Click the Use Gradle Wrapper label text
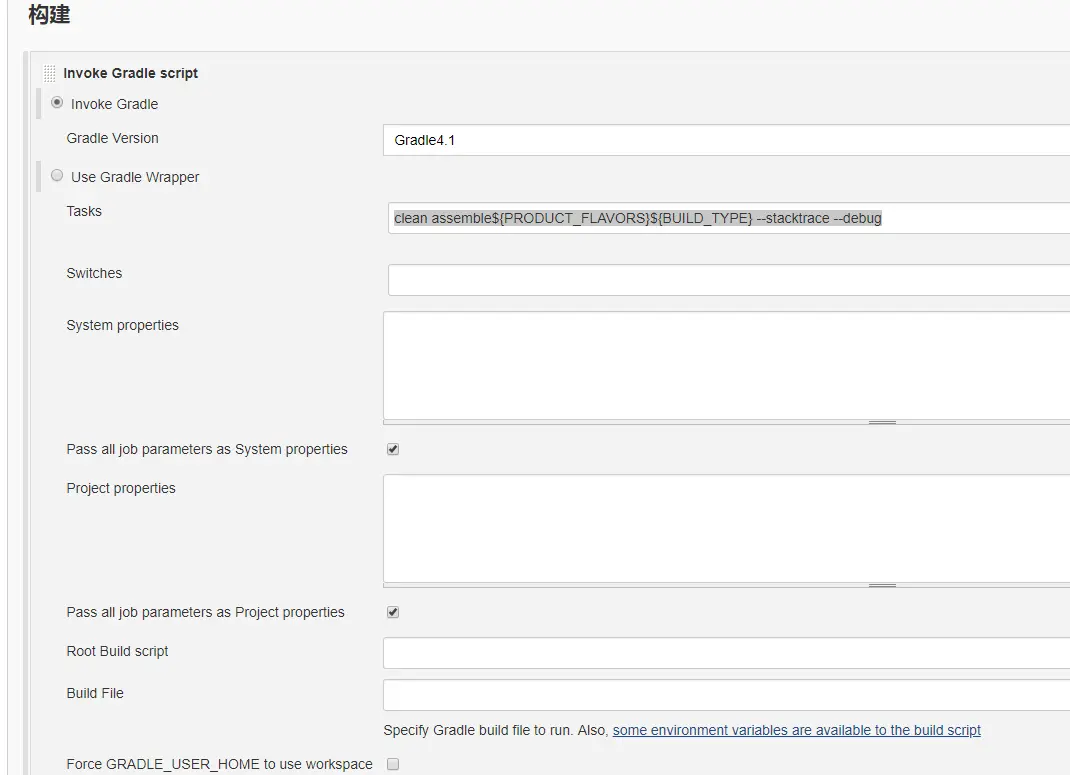Viewport: 1070px width, 775px height. 135,177
